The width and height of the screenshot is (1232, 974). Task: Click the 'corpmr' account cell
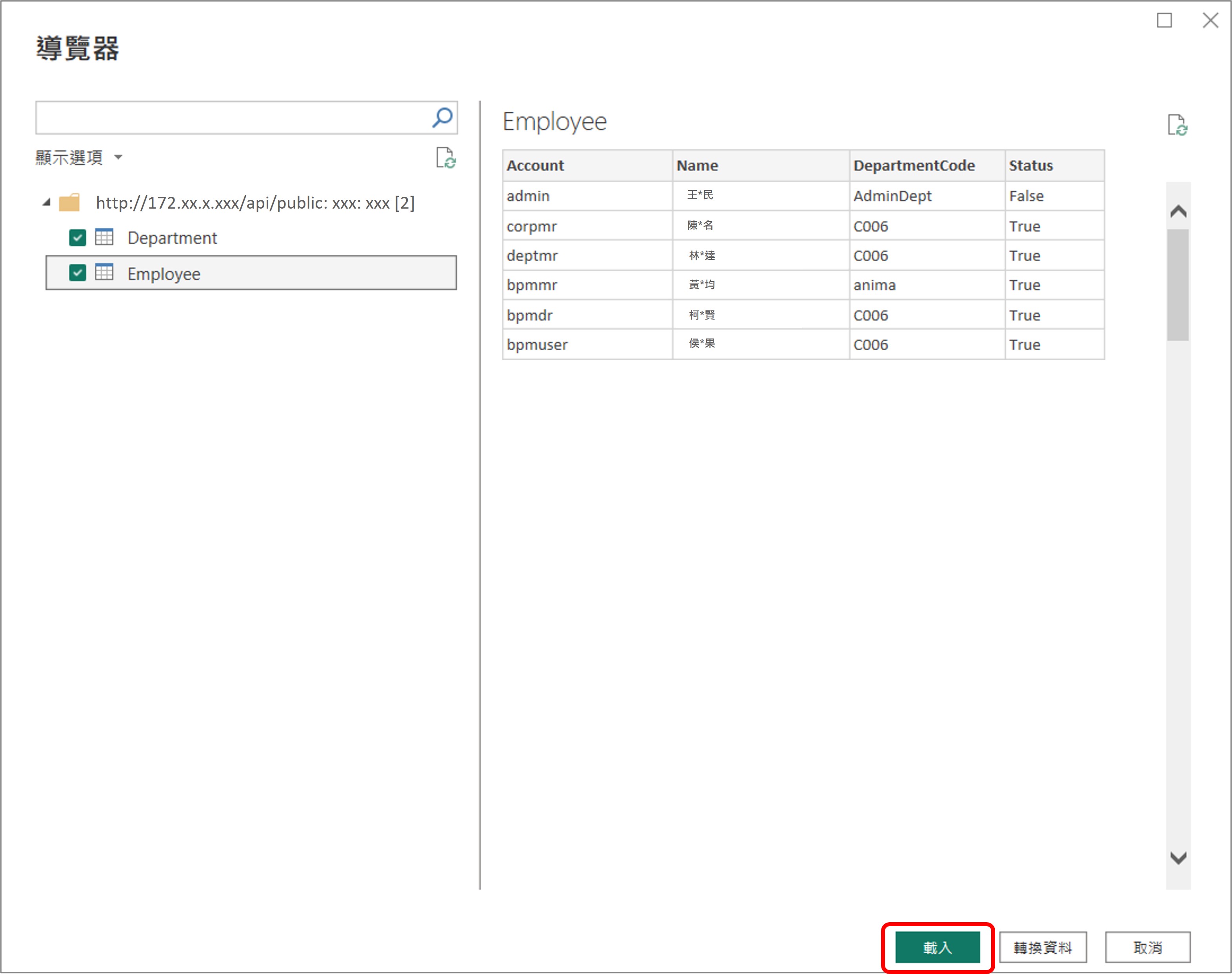[x=588, y=226]
